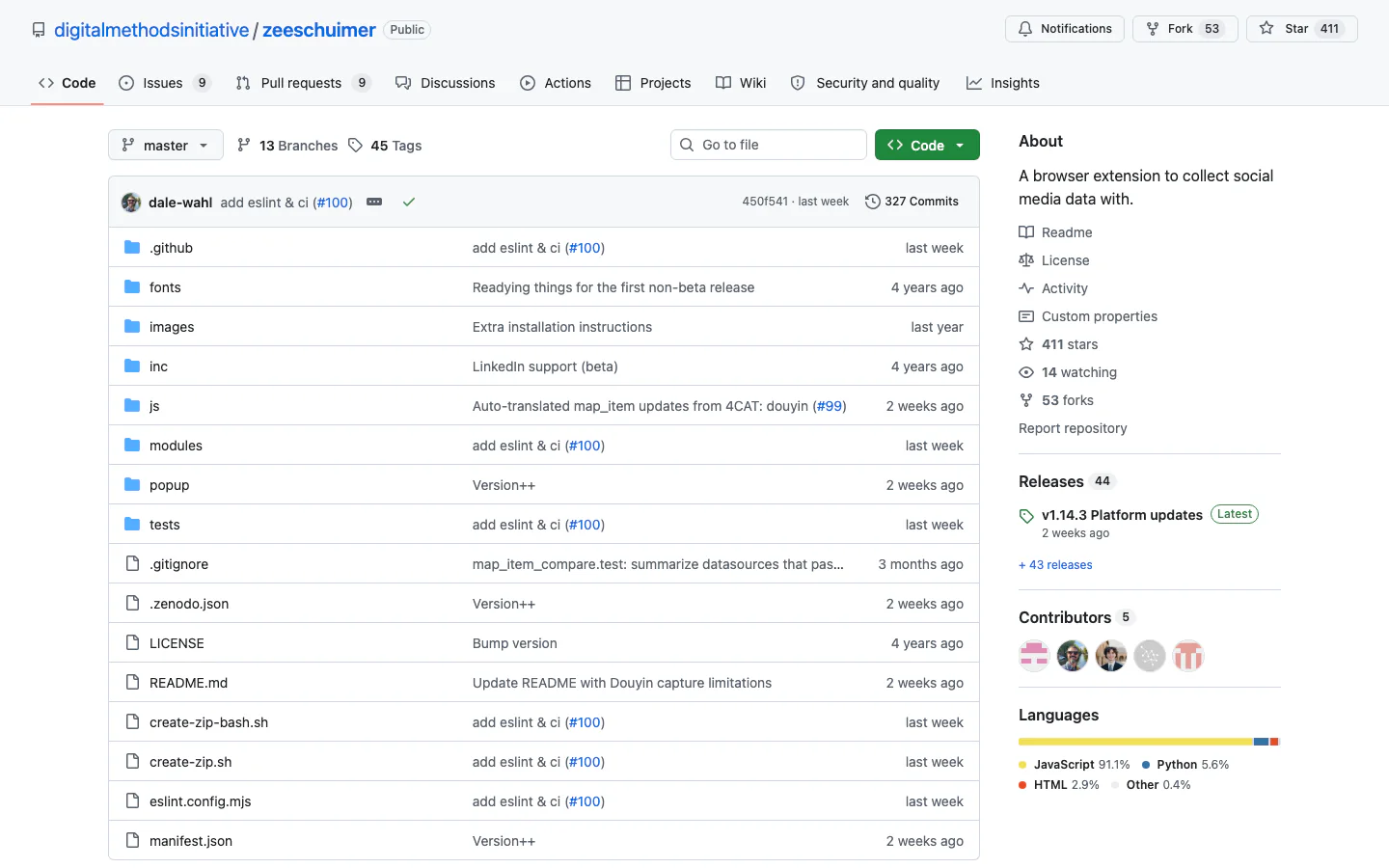Screen dimensions: 1389x868
Task: View 45 Tags
Action: point(385,146)
